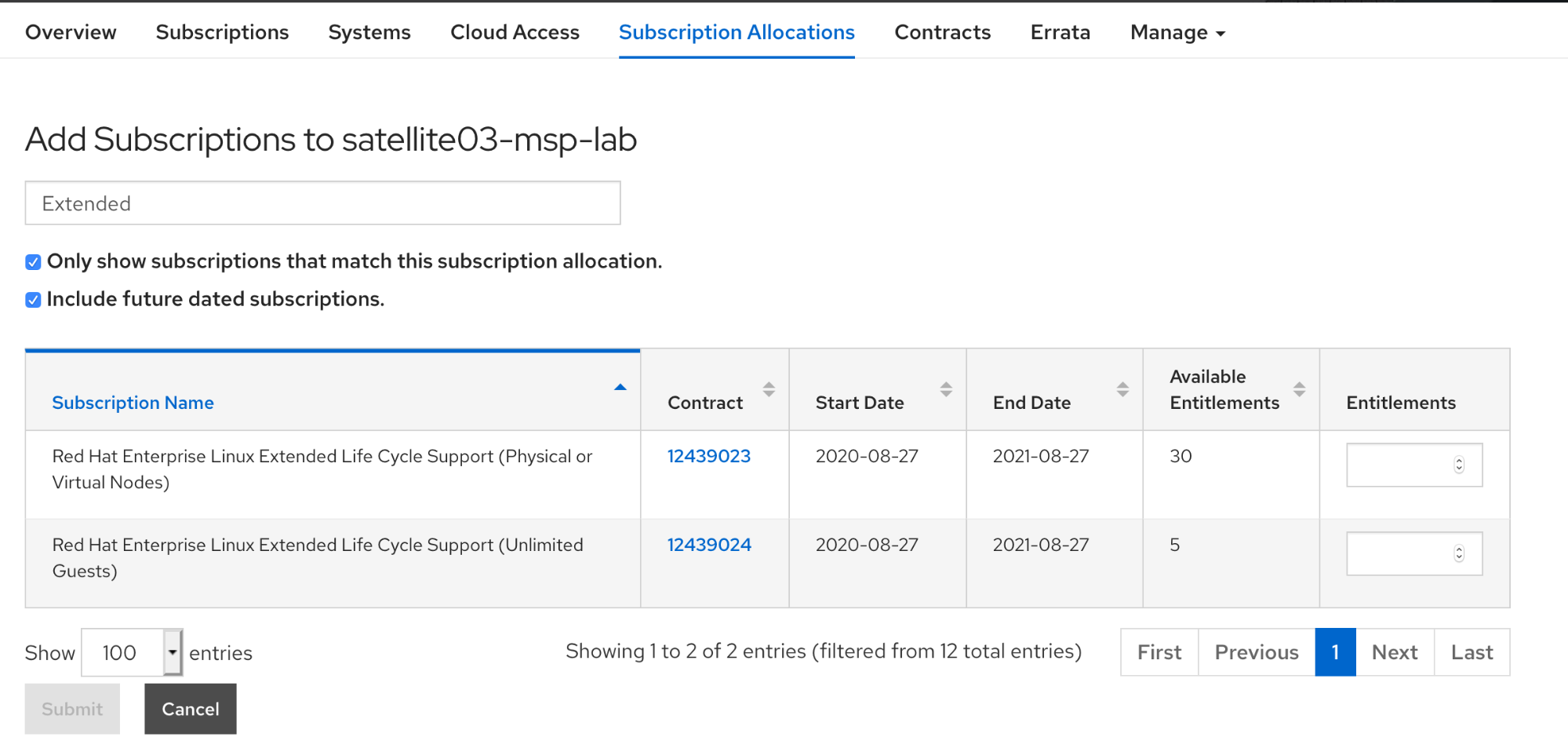
Task: Open contract 12439023 link
Action: coord(708,456)
